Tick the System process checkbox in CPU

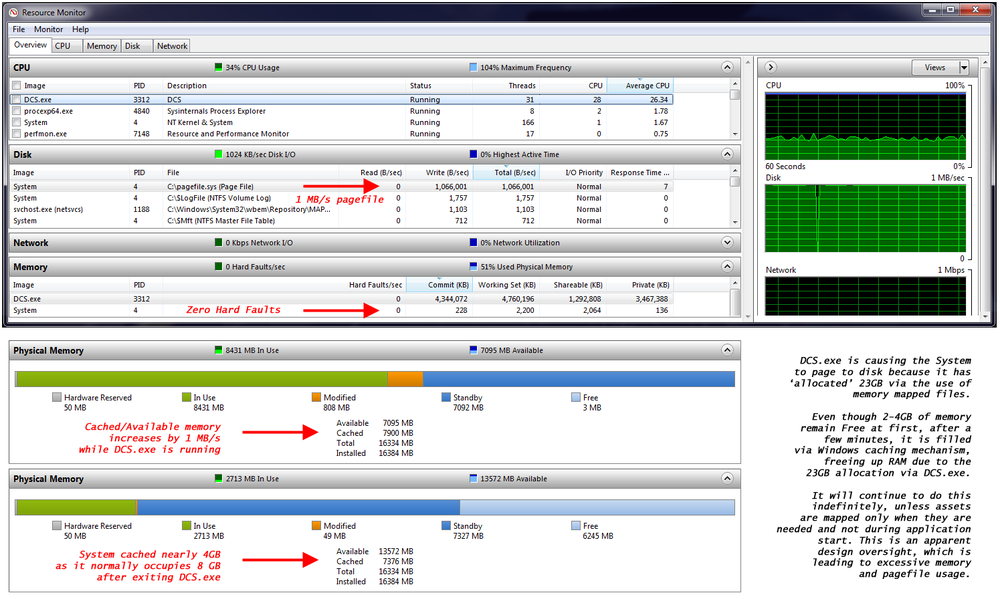(17, 122)
